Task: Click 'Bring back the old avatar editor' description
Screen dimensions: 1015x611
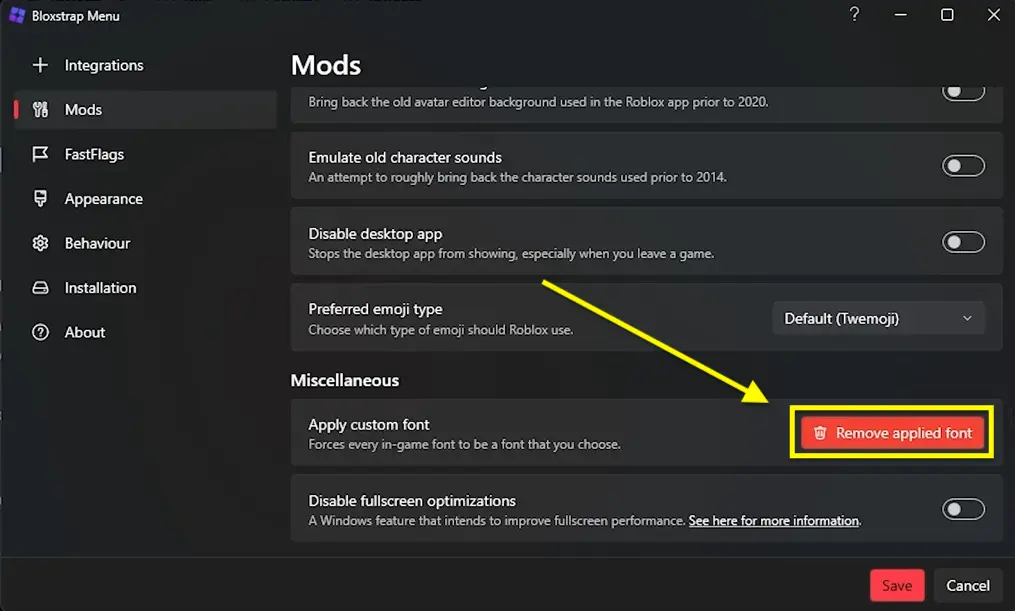Action: coord(539,102)
